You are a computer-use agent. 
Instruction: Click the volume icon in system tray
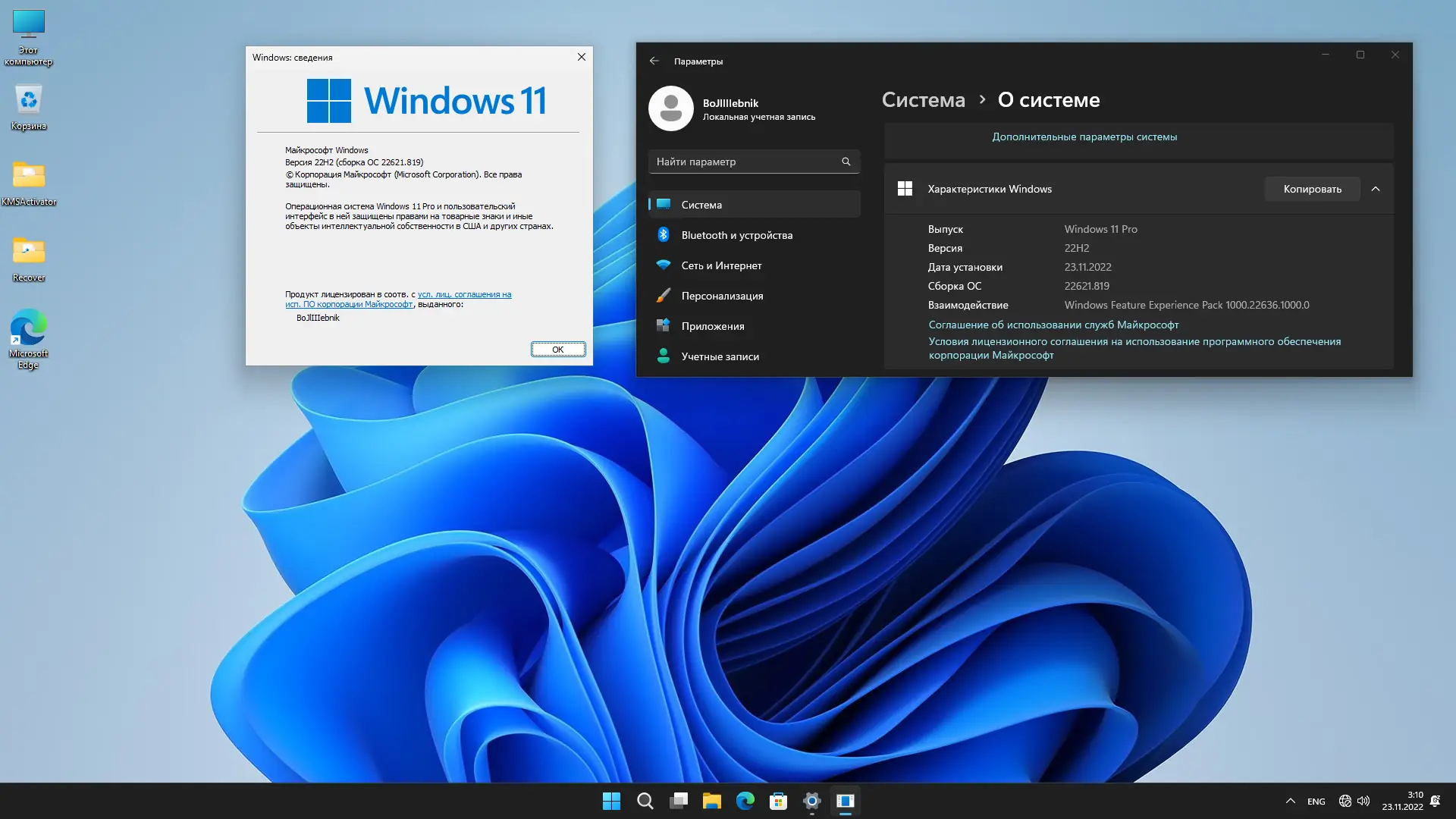pyautogui.click(x=1363, y=801)
